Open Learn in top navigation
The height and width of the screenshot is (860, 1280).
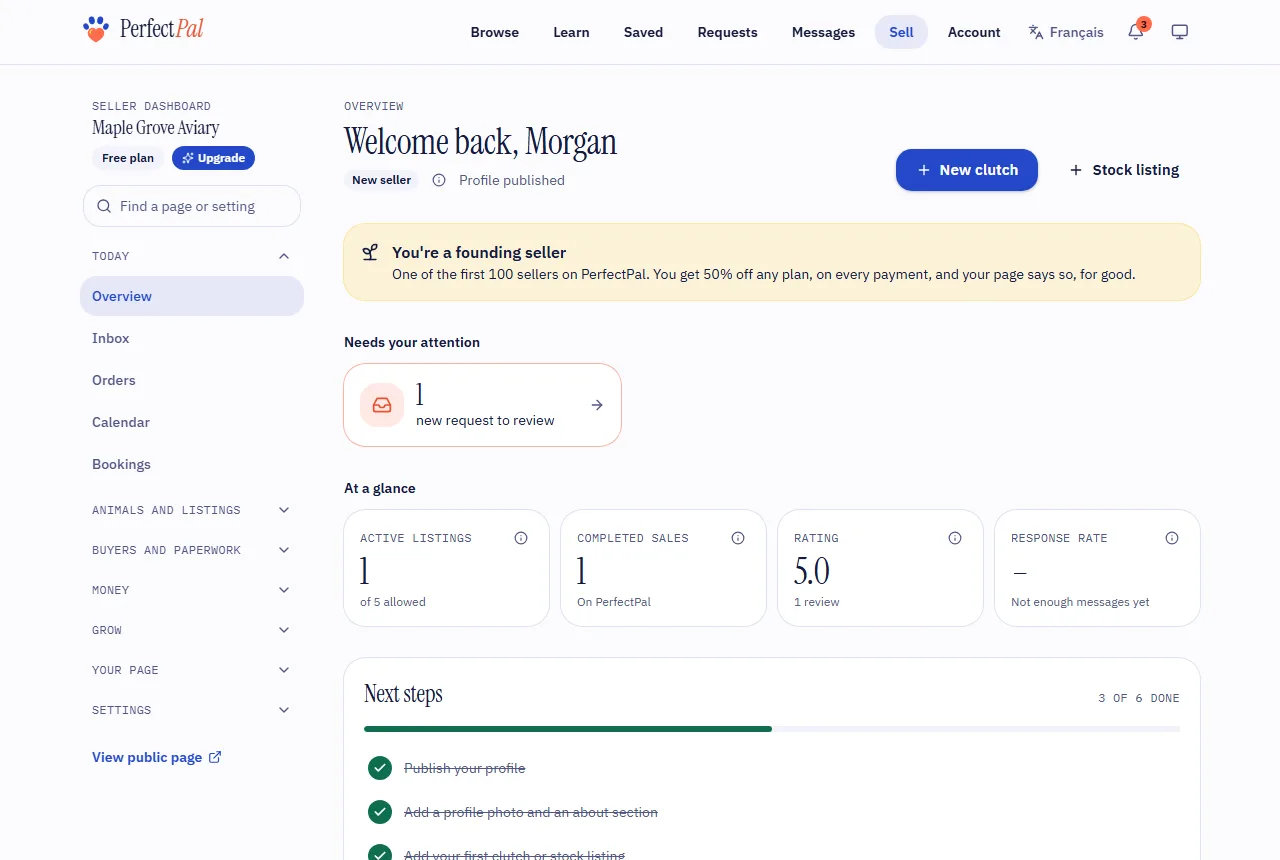571,32
